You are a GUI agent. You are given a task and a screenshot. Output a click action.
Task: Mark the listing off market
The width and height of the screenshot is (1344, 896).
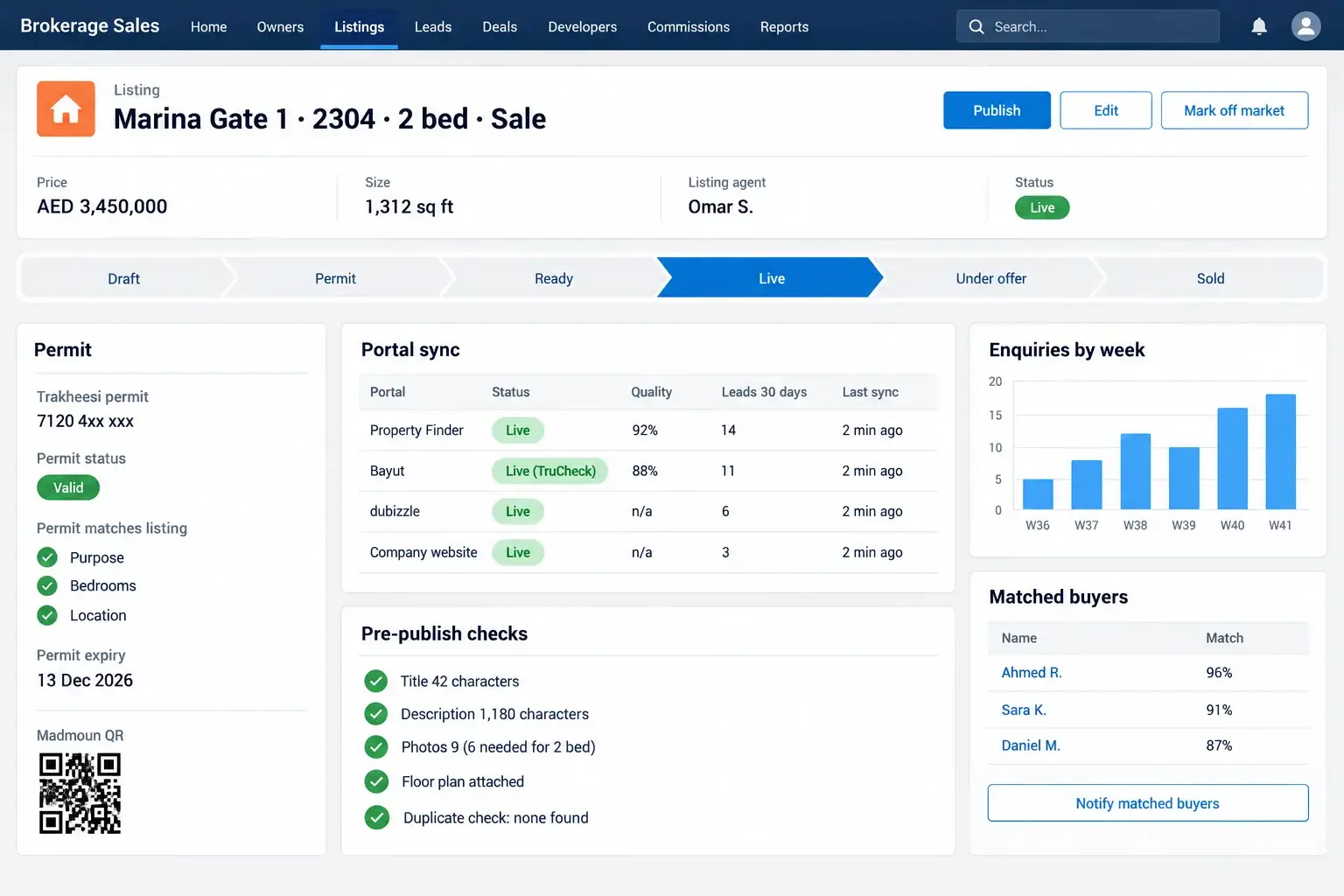(1235, 110)
